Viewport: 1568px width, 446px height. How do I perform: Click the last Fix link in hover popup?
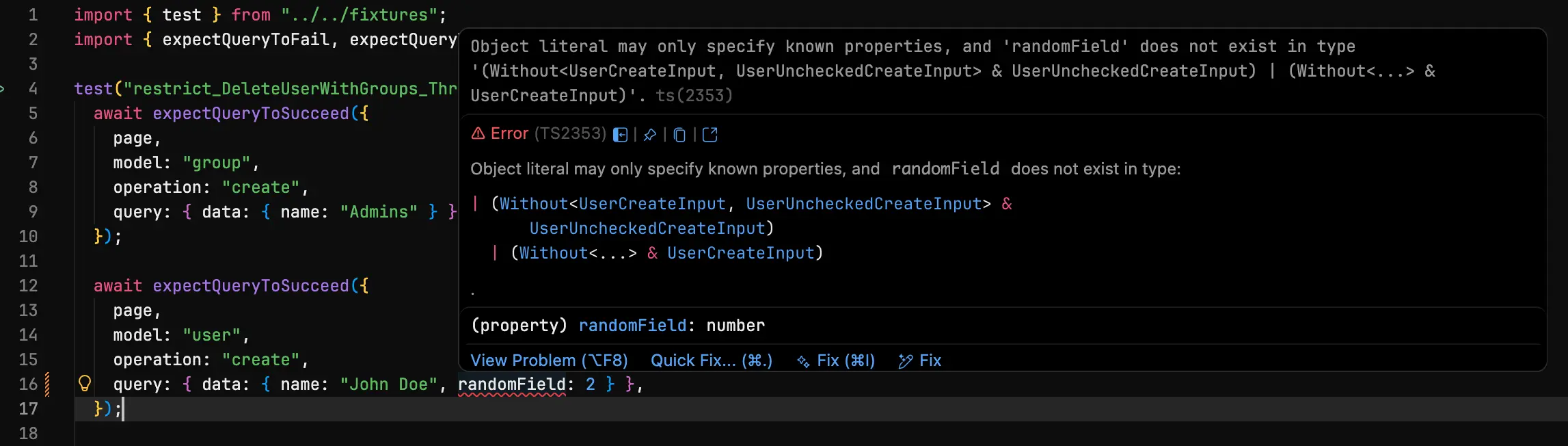point(930,360)
